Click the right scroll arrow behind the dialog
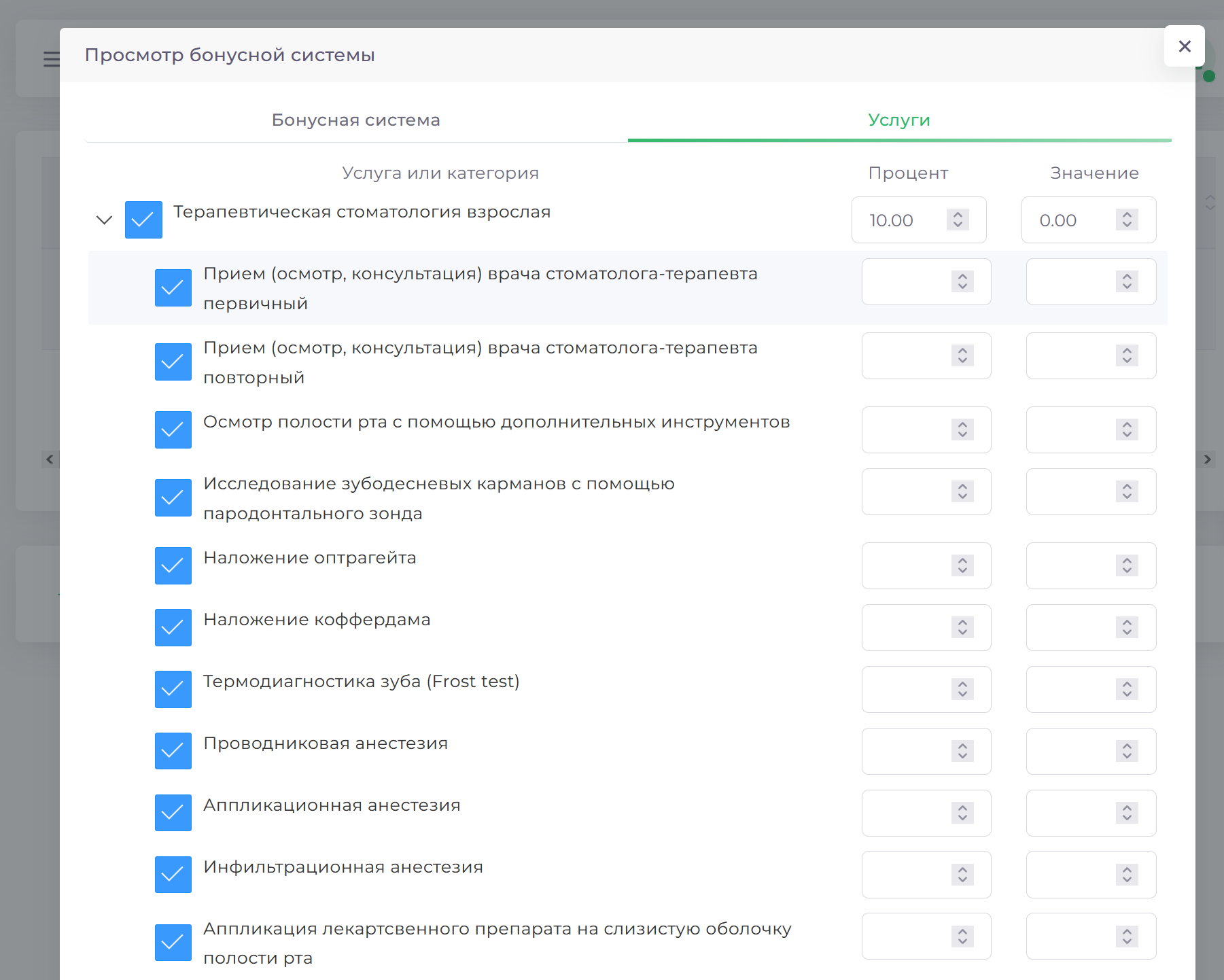 (1207, 459)
